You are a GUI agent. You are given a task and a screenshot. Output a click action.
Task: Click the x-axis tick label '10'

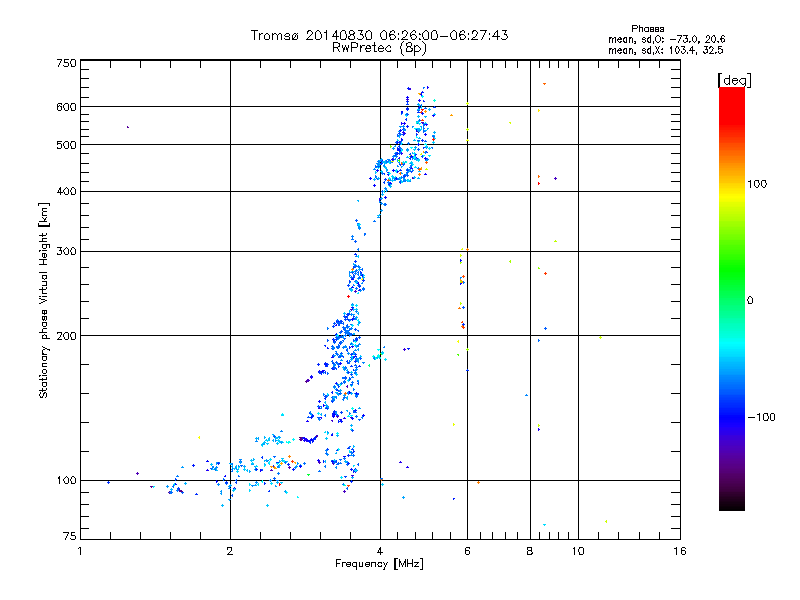[x=578, y=552]
